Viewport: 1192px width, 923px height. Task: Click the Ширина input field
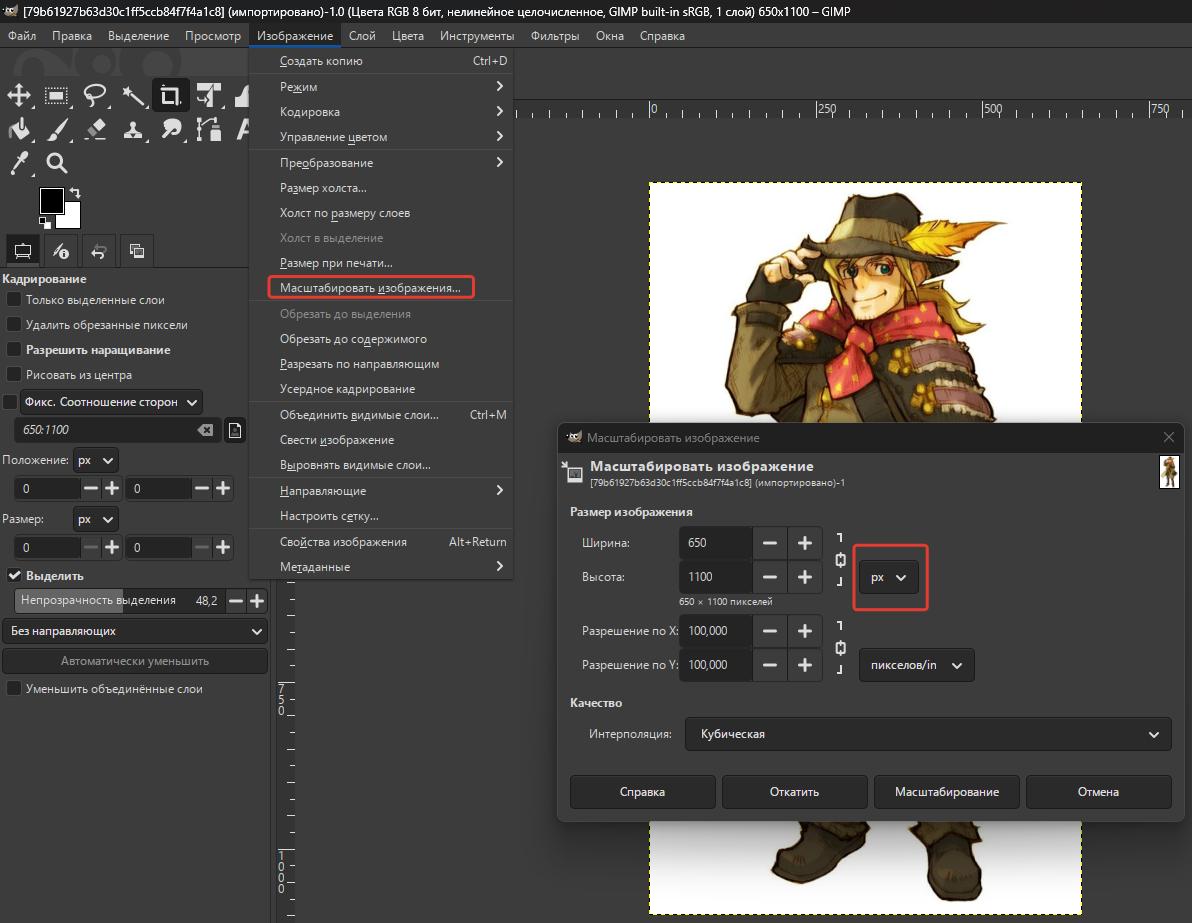coord(715,543)
